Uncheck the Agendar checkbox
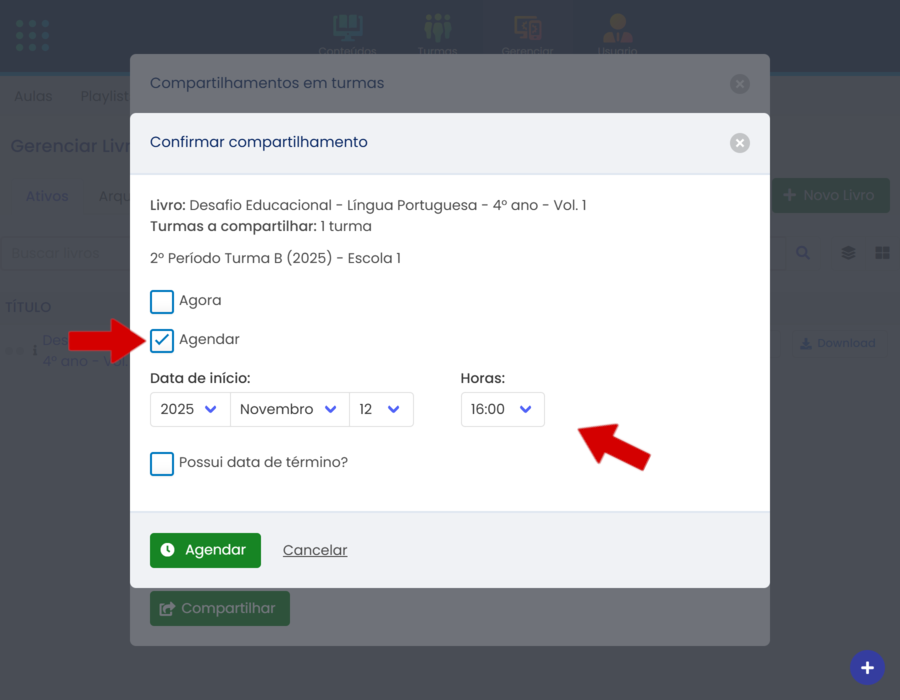The width and height of the screenshot is (900, 700). point(162,340)
